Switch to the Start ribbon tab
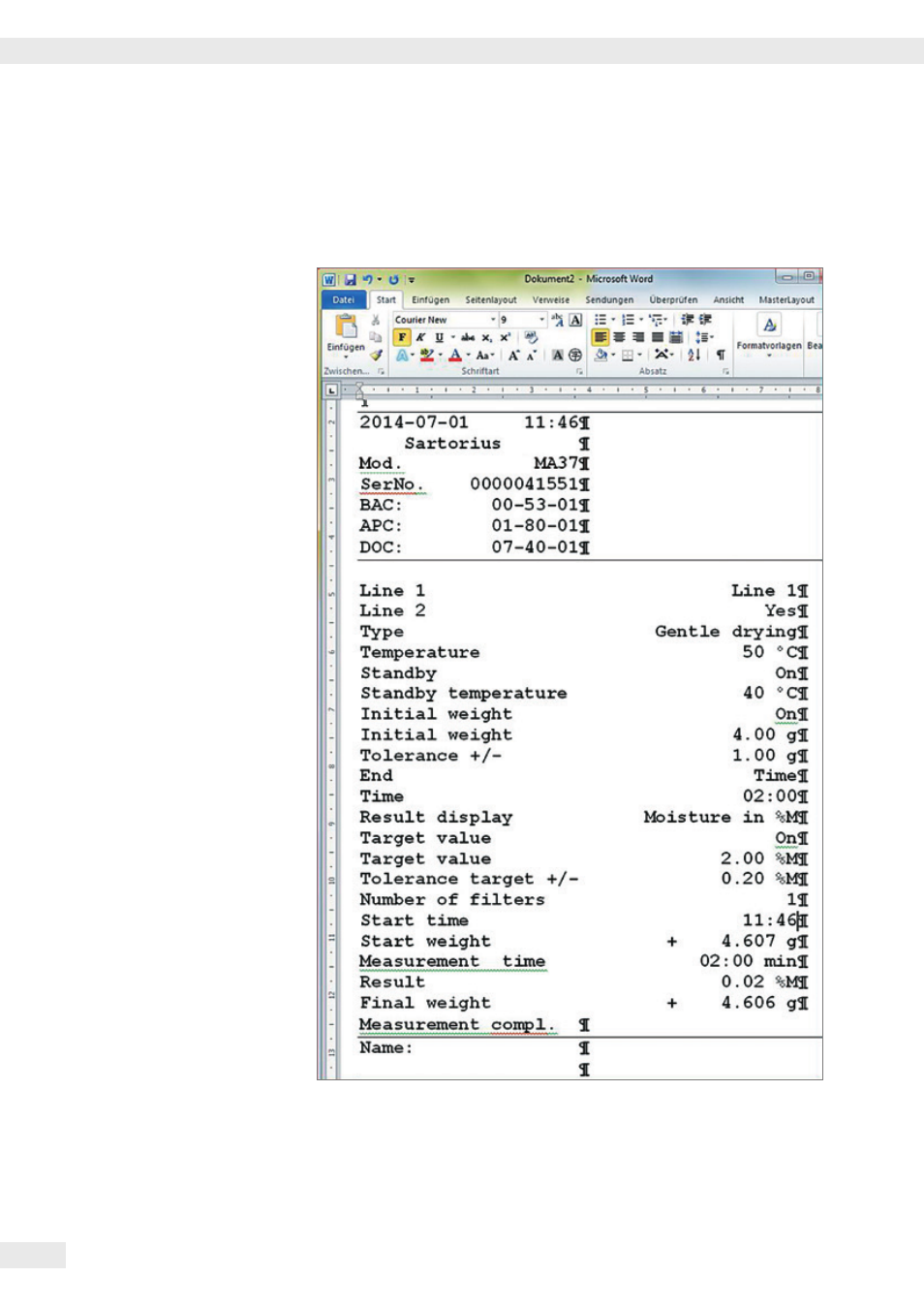924x1308 pixels. 386,300
